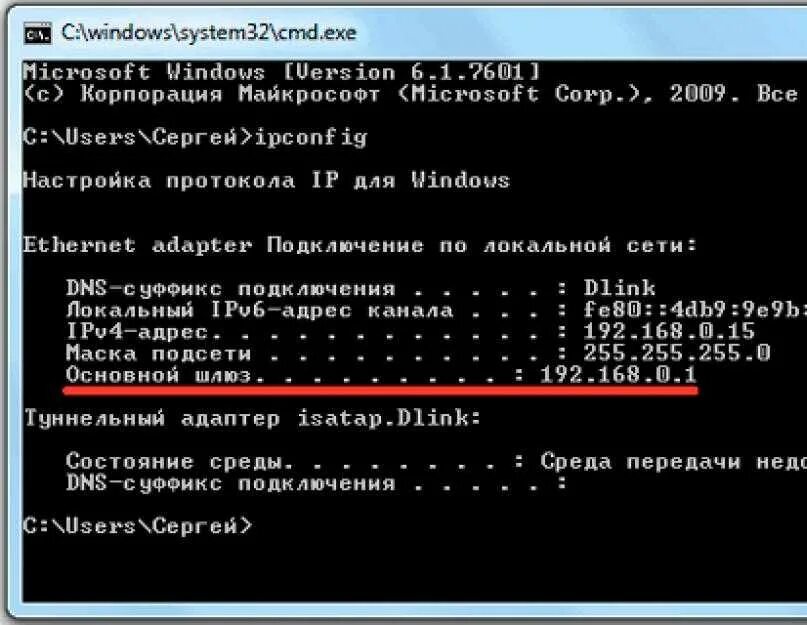Click the fe80::4db9:9e9b IPv6 address
This screenshot has width=807, height=625.
(694, 309)
